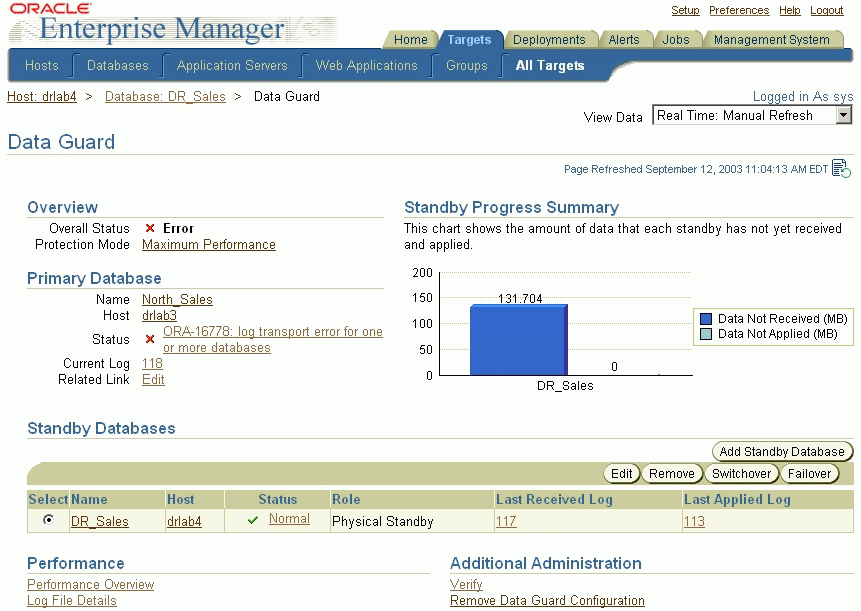Click the Normal status link
861x611 pixels.
[289, 518]
